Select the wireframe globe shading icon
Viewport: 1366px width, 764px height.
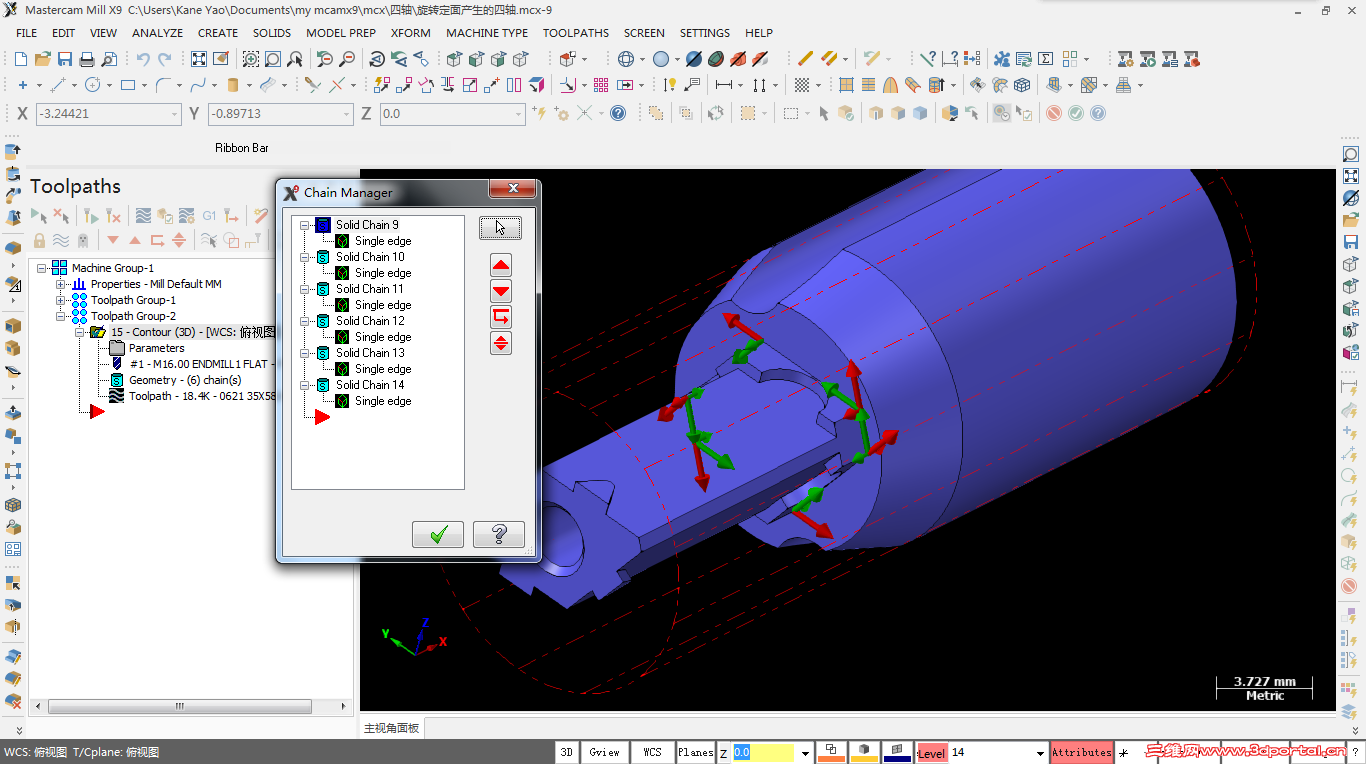626,59
